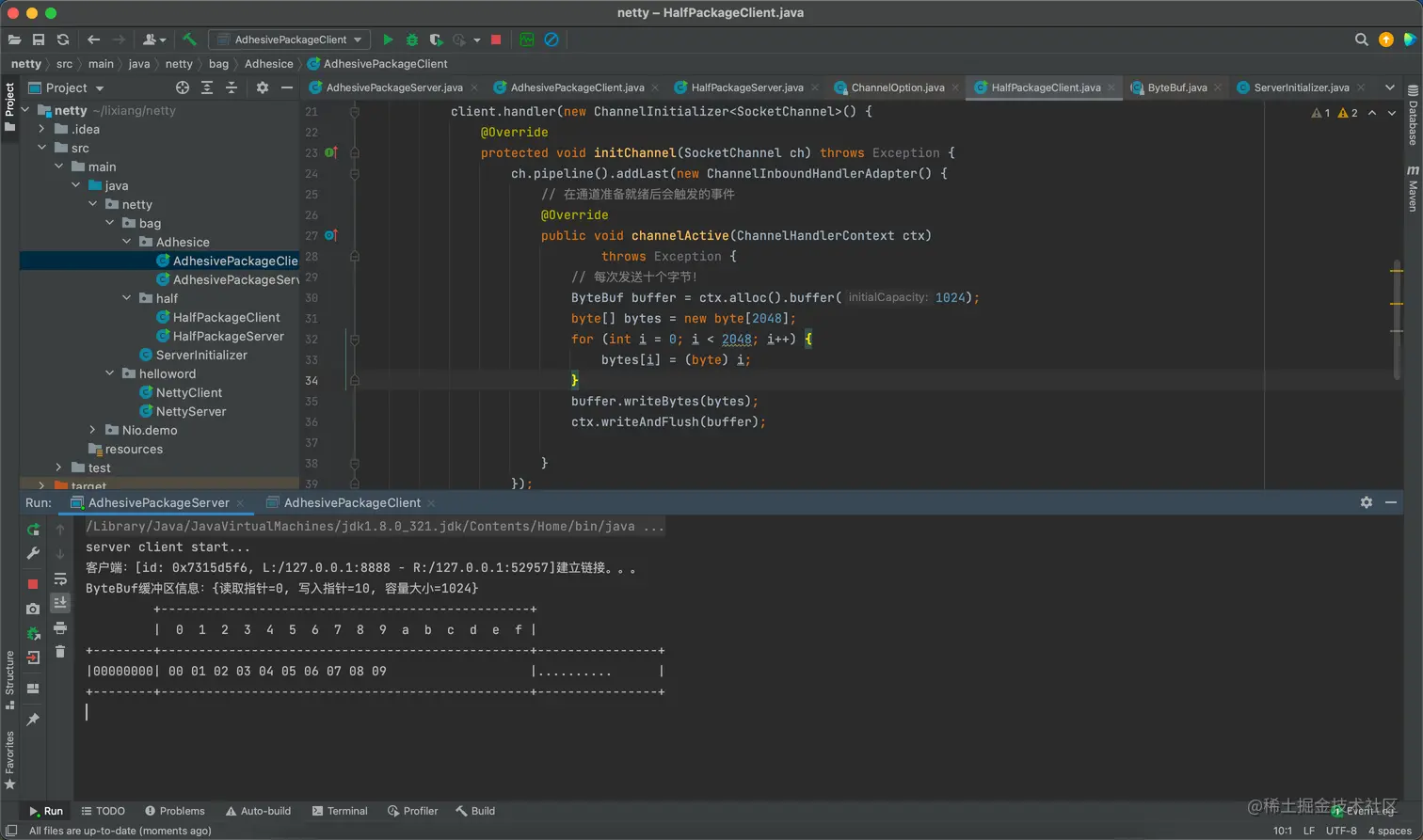
Task: Click the orange update arrow icon
Action: pos(1385,40)
